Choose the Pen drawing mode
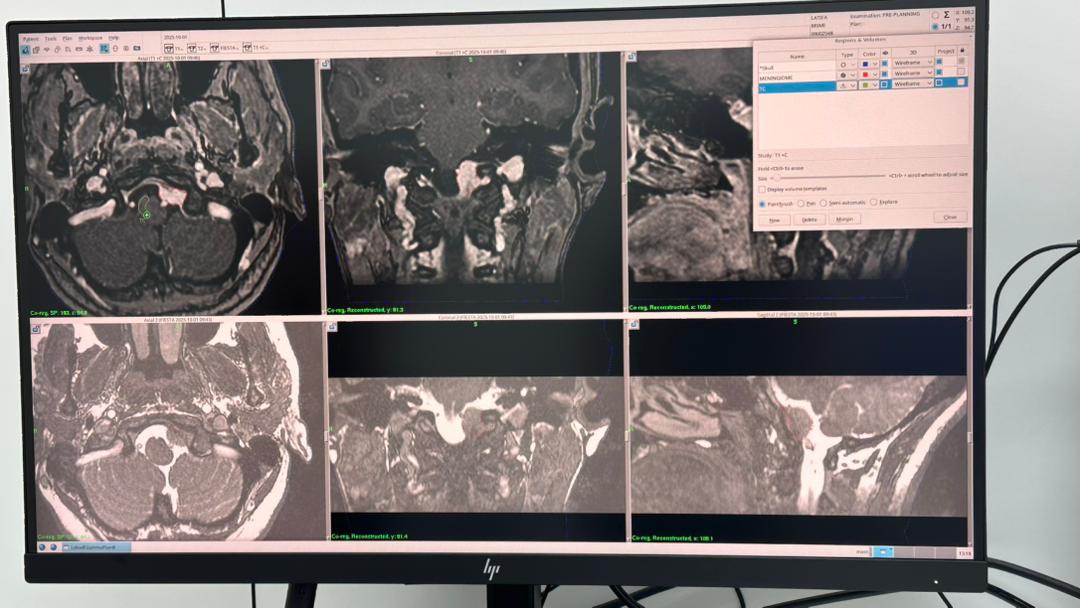Image resolution: width=1080 pixels, height=608 pixels. (800, 202)
